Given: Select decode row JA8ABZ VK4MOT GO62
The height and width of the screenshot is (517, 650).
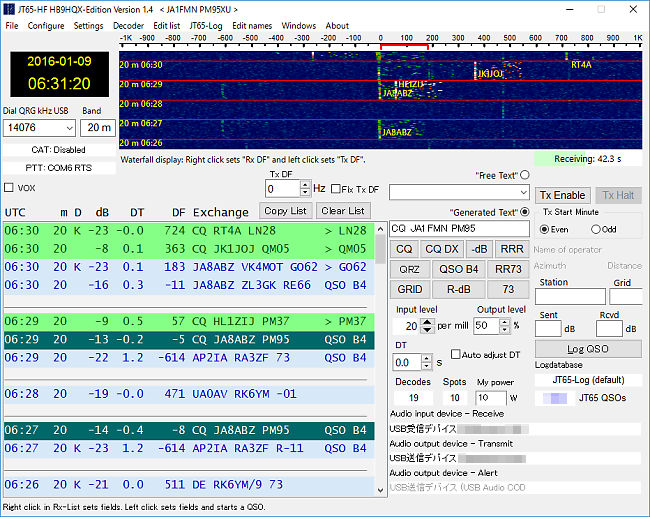Looking at the screenshot, I should click(x=189, y=267).
